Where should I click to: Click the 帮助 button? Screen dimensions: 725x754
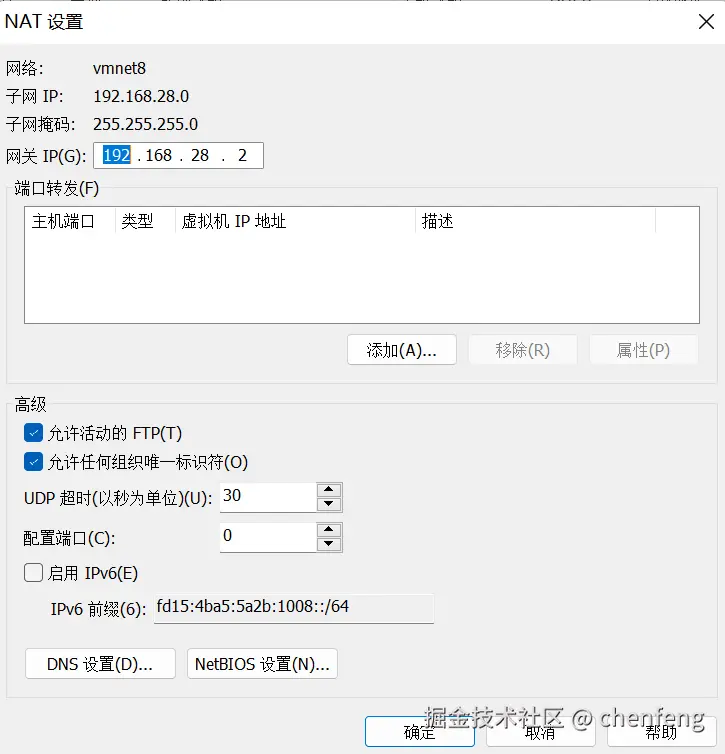662,732
